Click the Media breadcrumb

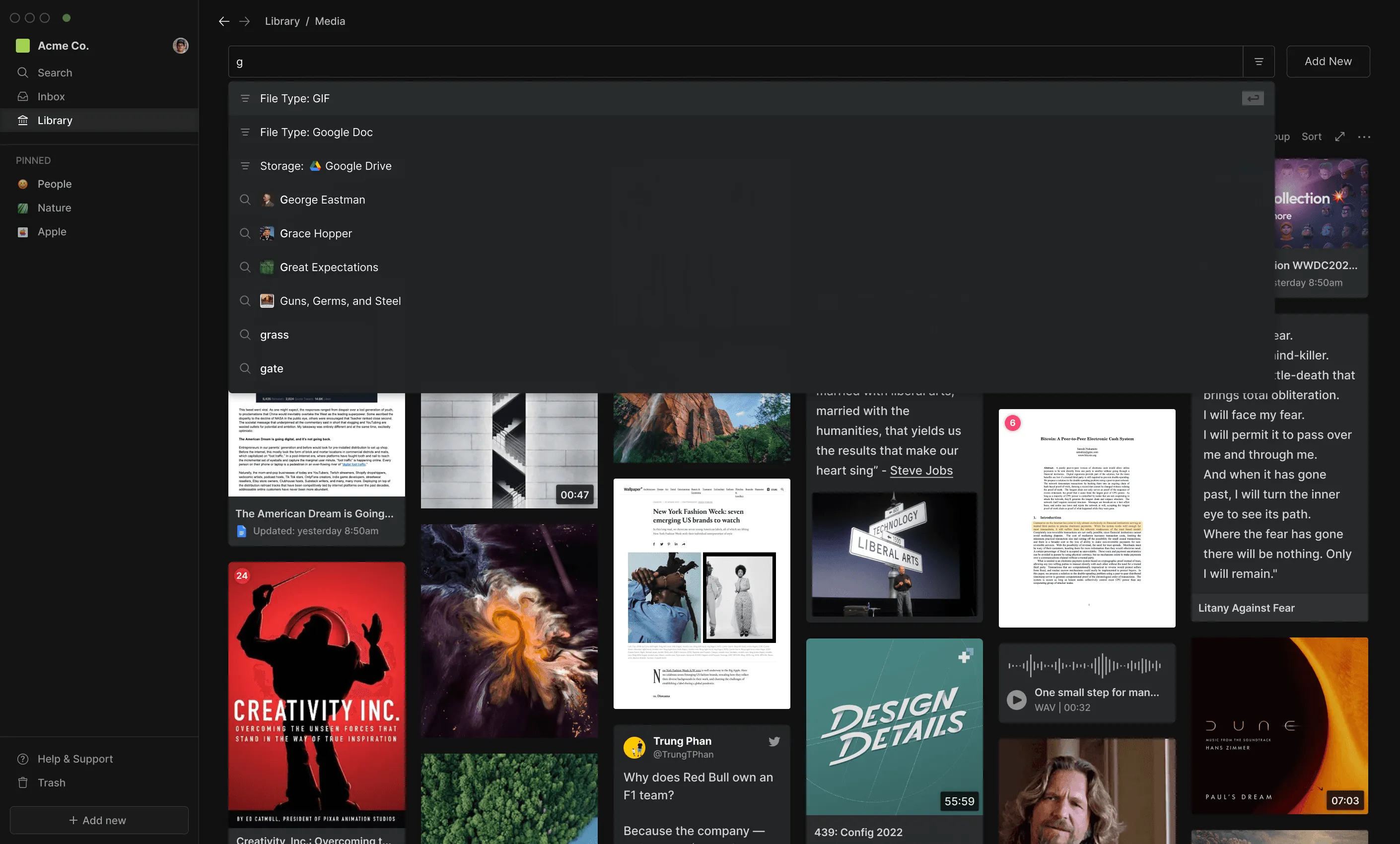tap(330, 21)
